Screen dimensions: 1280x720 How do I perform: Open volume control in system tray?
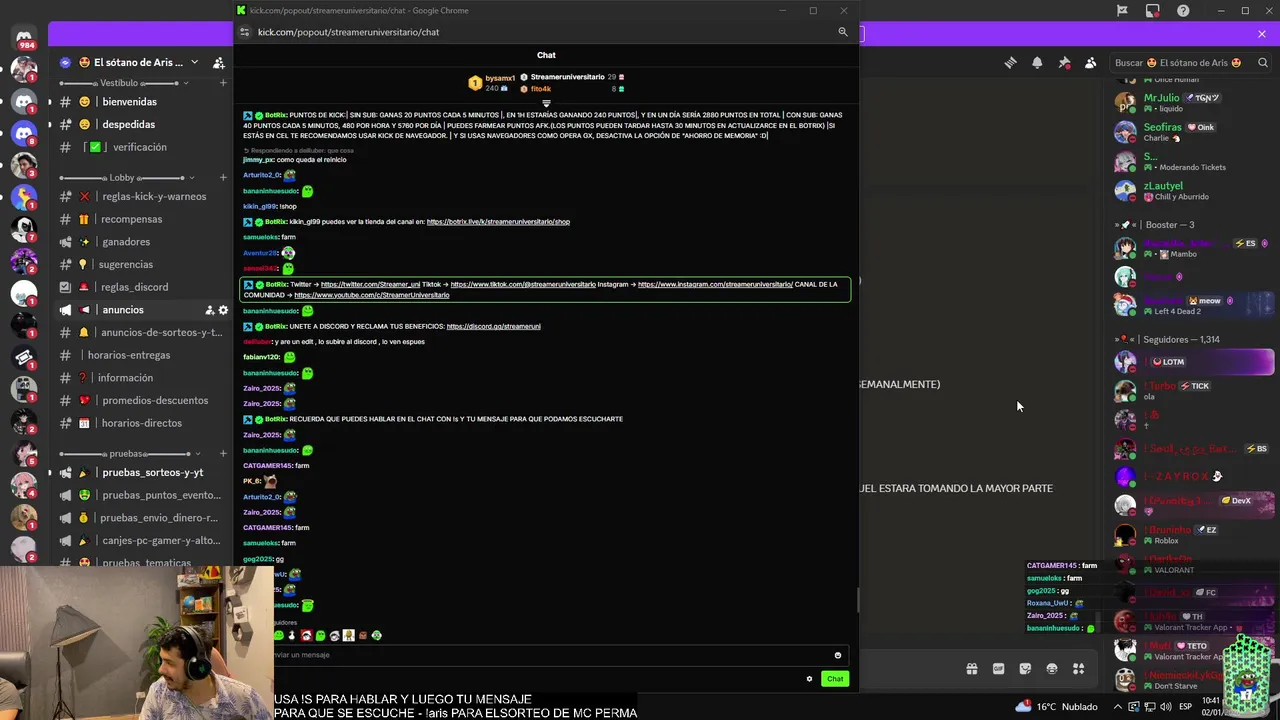pos(1166,706)
